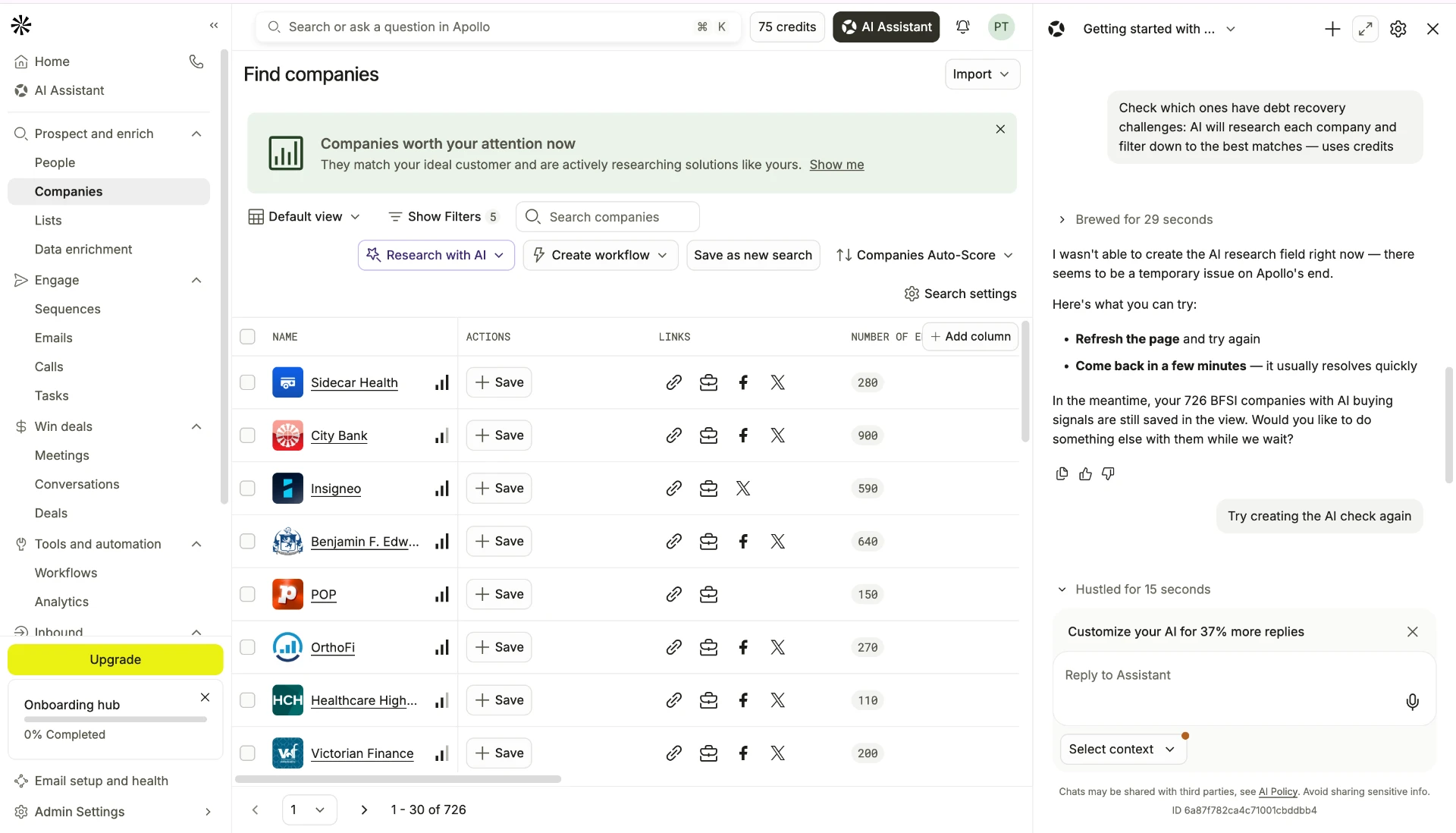Open Home in sidebar
This screenshot has width=1456, height=833.
tap(52, 61)
